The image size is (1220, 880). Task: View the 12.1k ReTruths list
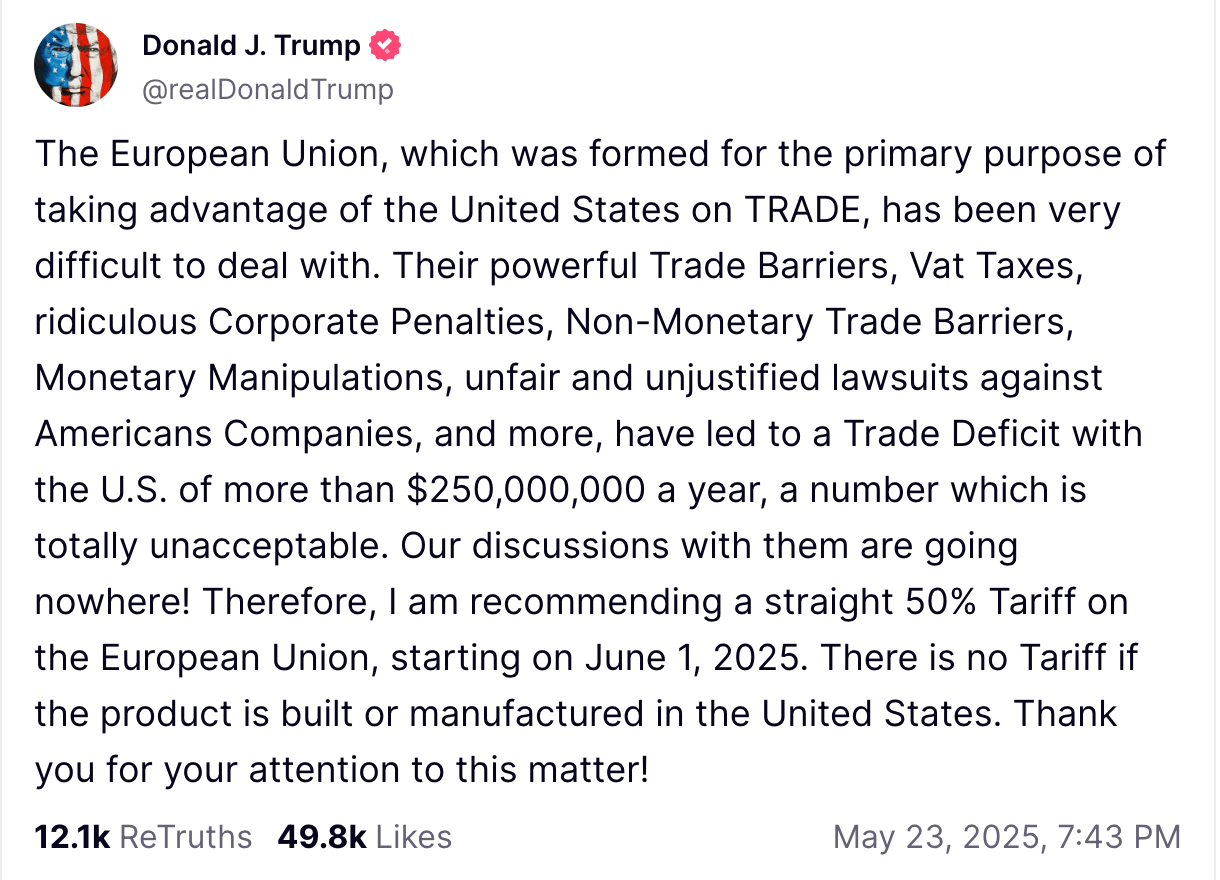[143, 837]
